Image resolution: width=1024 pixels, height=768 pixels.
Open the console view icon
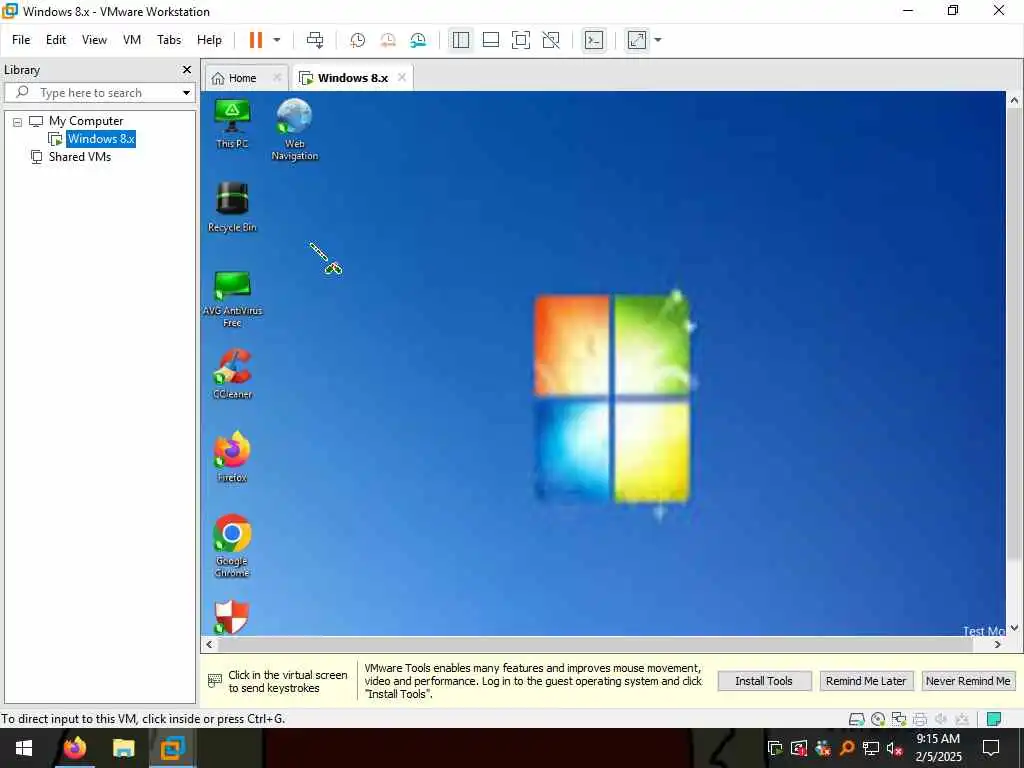point(594,40)
